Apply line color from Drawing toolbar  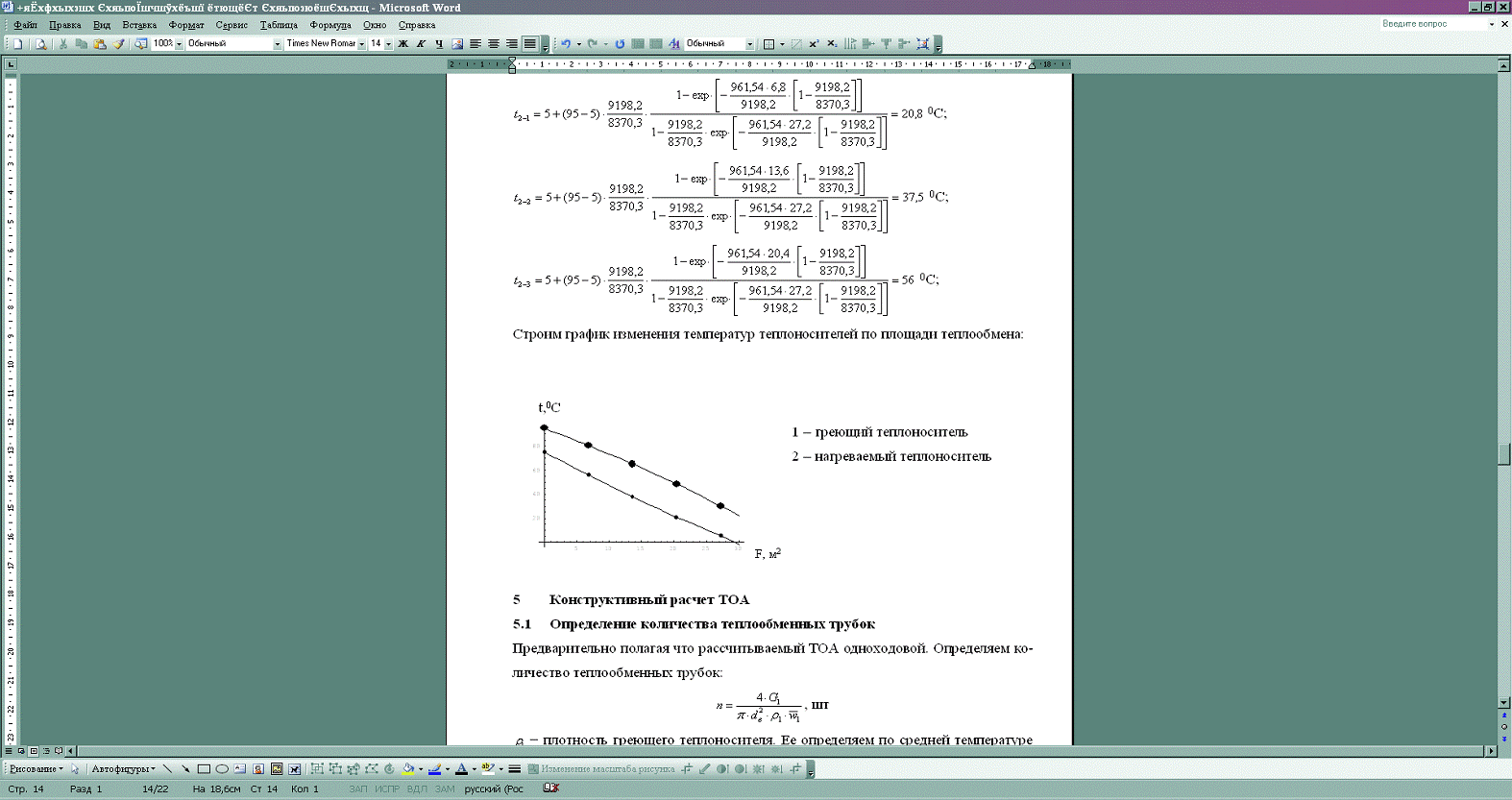435,769
